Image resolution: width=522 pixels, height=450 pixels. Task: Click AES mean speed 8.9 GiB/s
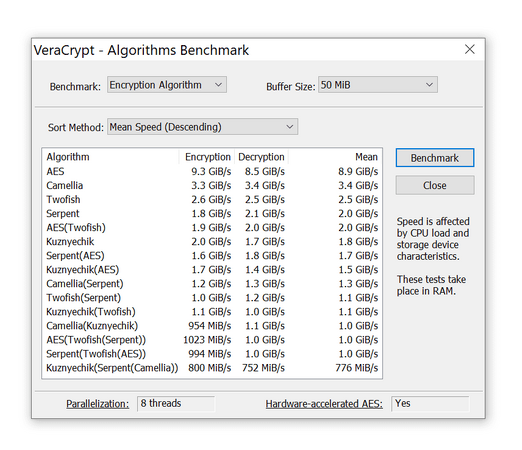[358, 171]
